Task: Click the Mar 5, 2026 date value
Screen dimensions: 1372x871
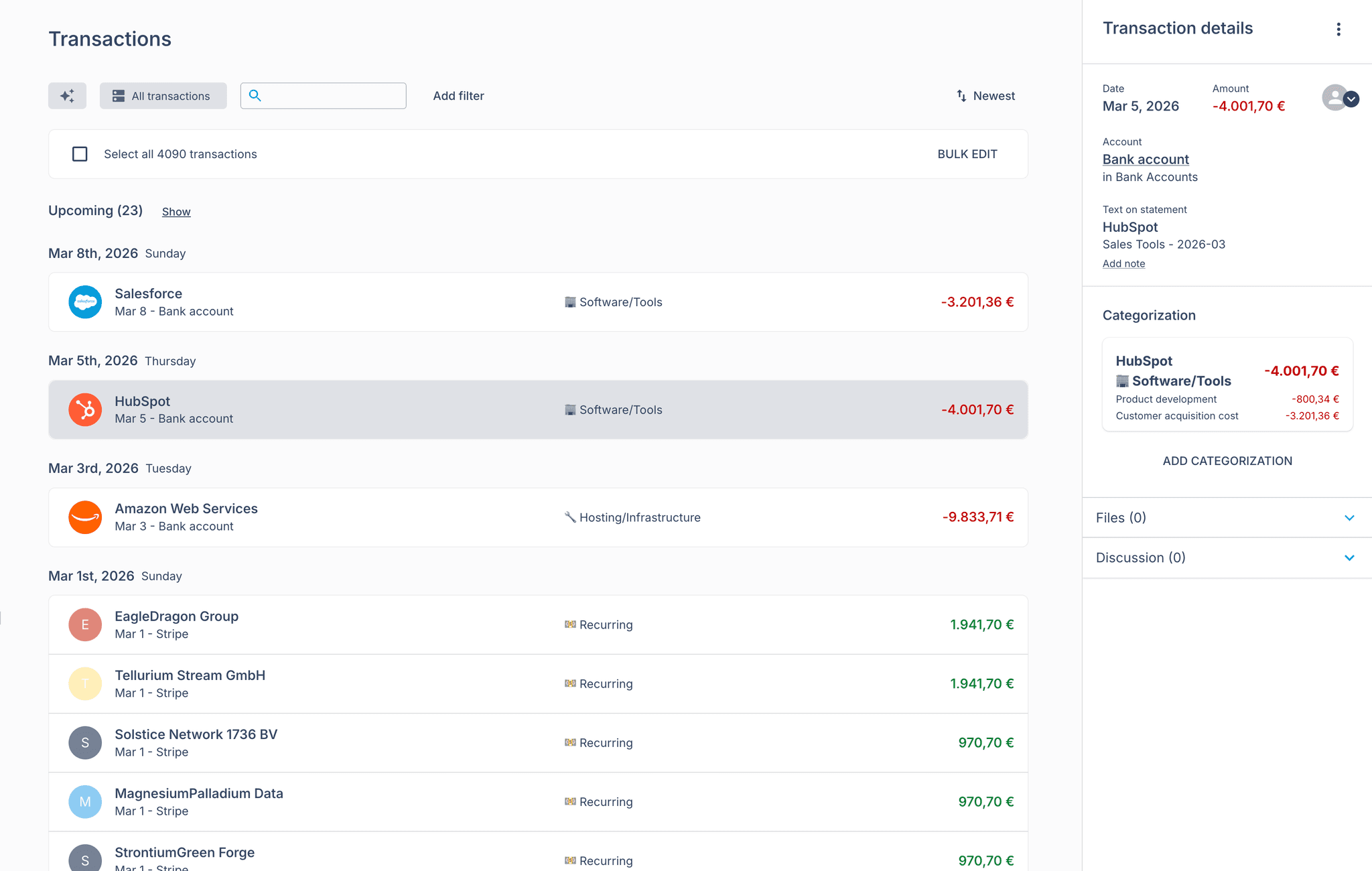Action: click(1141, 106)
